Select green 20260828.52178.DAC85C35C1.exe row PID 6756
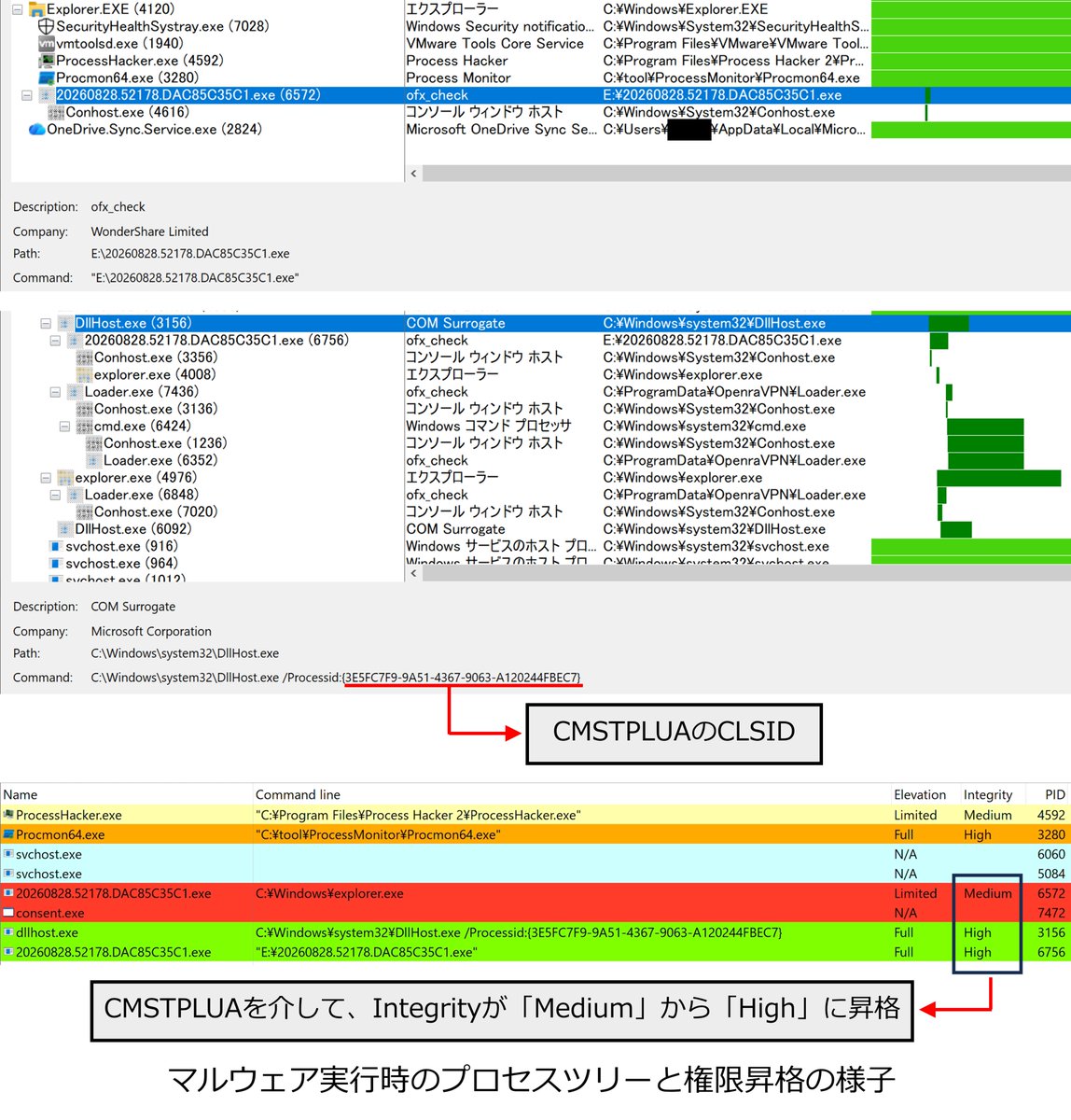 pyautogui.click(x=535, y=952)
